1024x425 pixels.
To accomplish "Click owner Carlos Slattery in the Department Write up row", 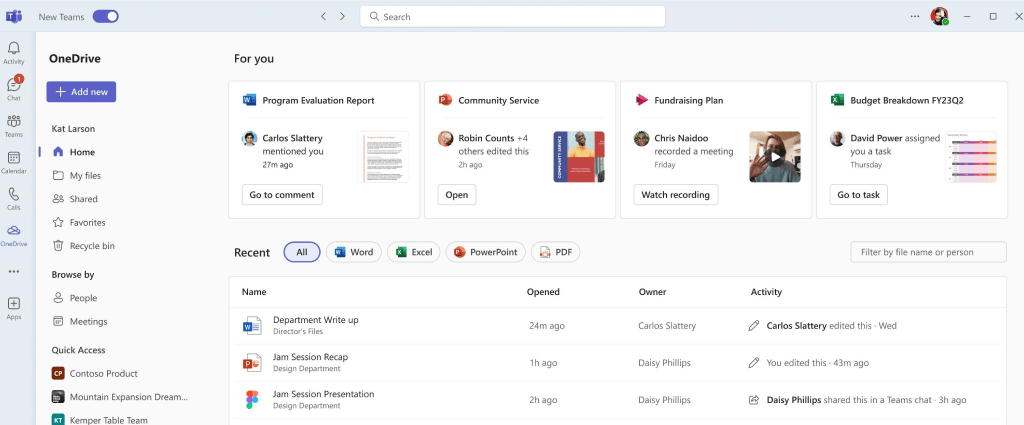I will (667, 326).
